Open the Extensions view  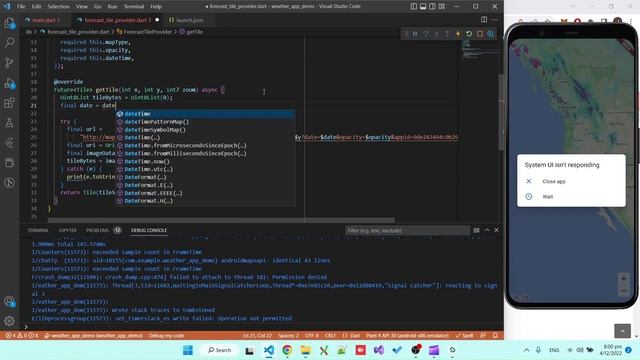pyautogui.click(x=9, y=103)
